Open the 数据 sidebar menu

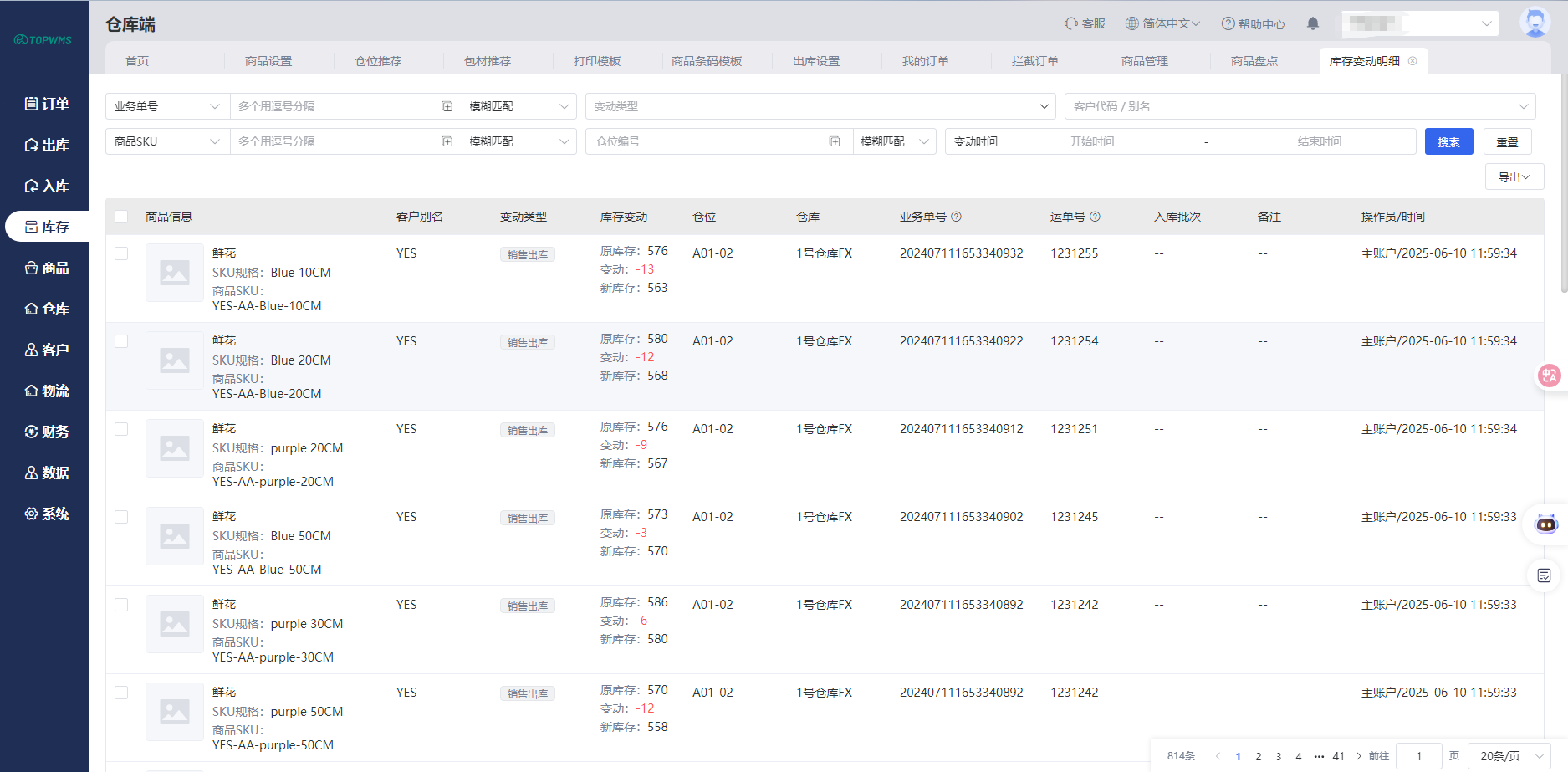[x=47, y=473]
